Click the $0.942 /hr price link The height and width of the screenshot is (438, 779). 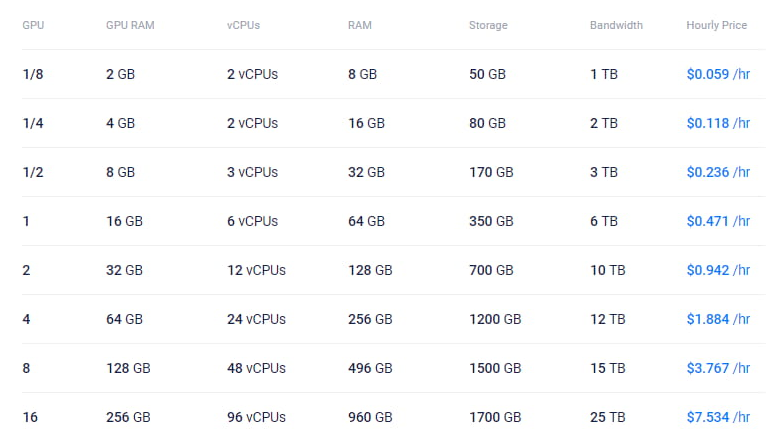point(718,270)
